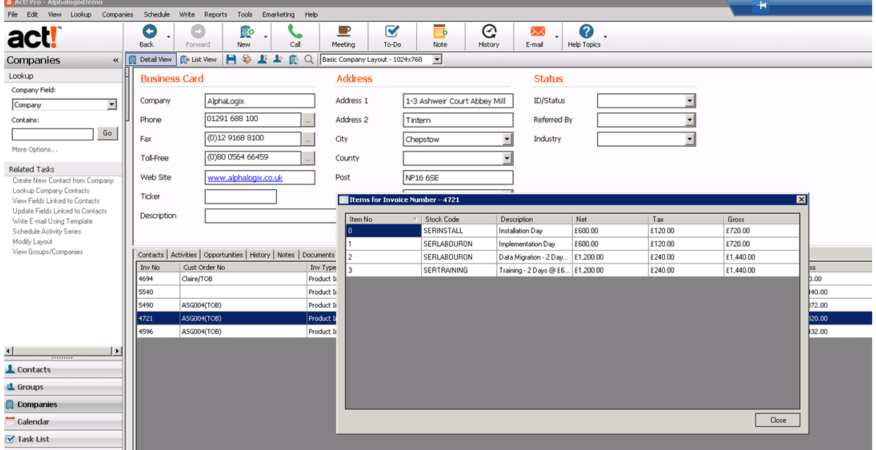The height and width of the screenshot is (450, 876).
Task: Switch to List View
Action: 198,59
